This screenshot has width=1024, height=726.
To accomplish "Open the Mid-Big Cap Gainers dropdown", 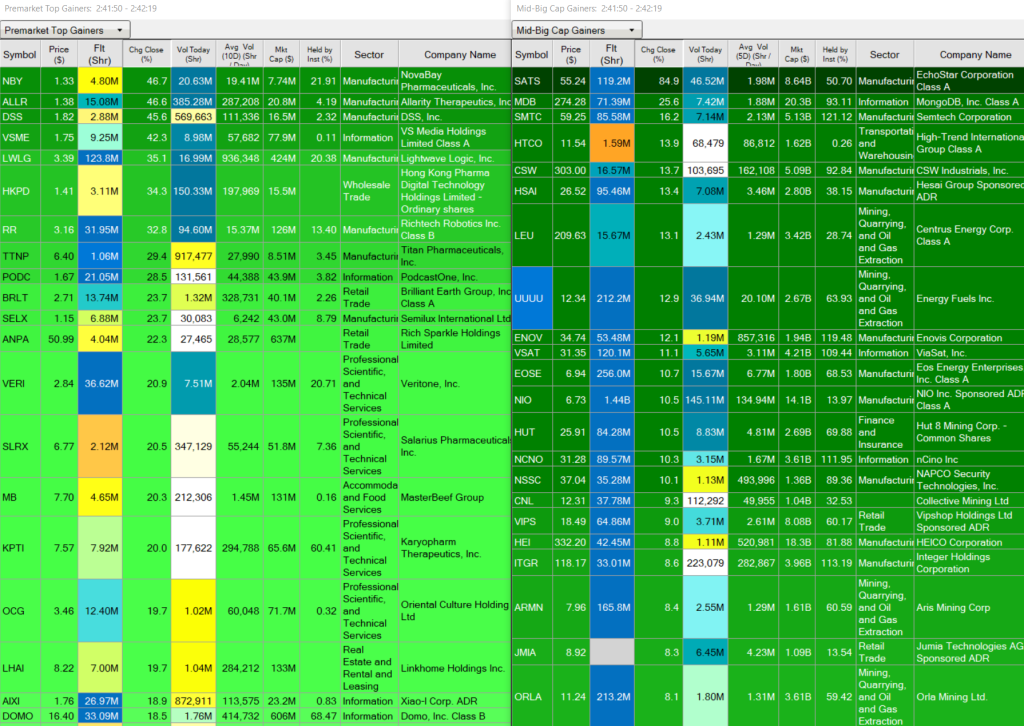I will (x=577, y=30).
